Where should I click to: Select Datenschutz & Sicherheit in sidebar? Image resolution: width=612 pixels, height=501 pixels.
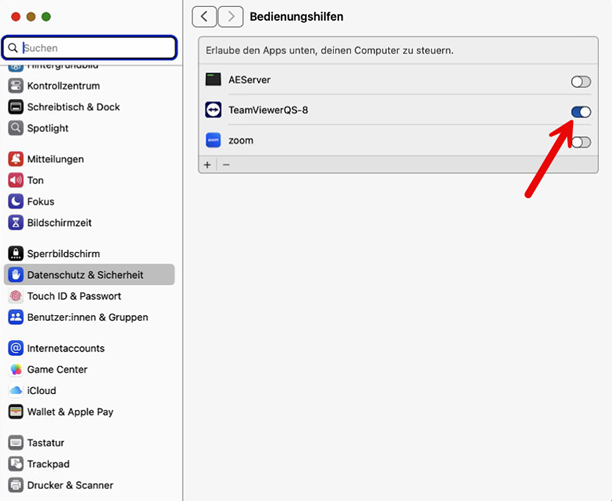point(85,275)
